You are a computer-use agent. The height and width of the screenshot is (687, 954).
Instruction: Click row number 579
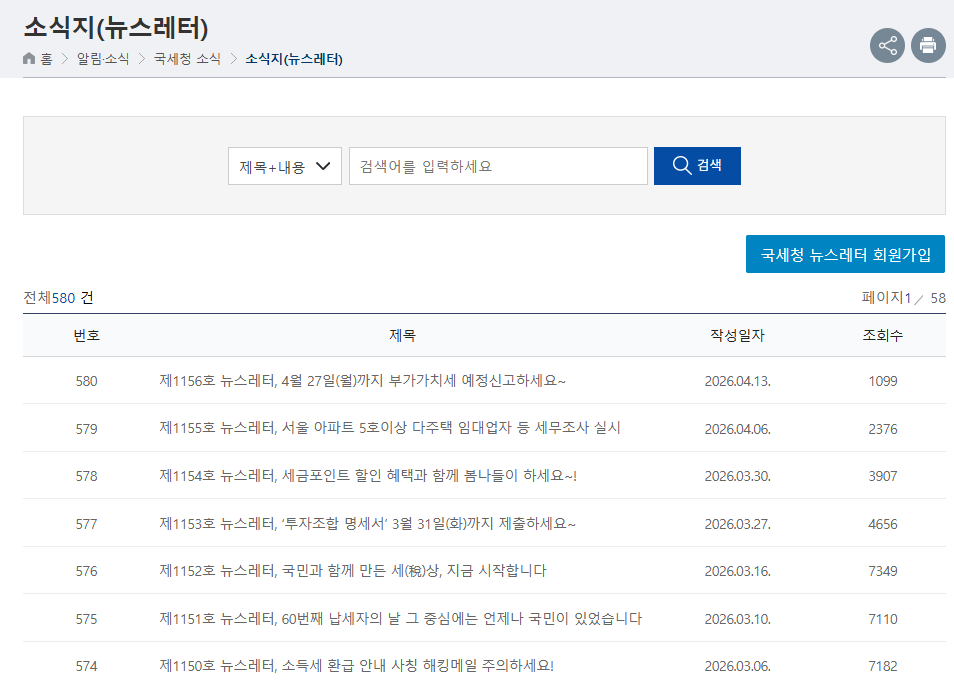(86, 429)
